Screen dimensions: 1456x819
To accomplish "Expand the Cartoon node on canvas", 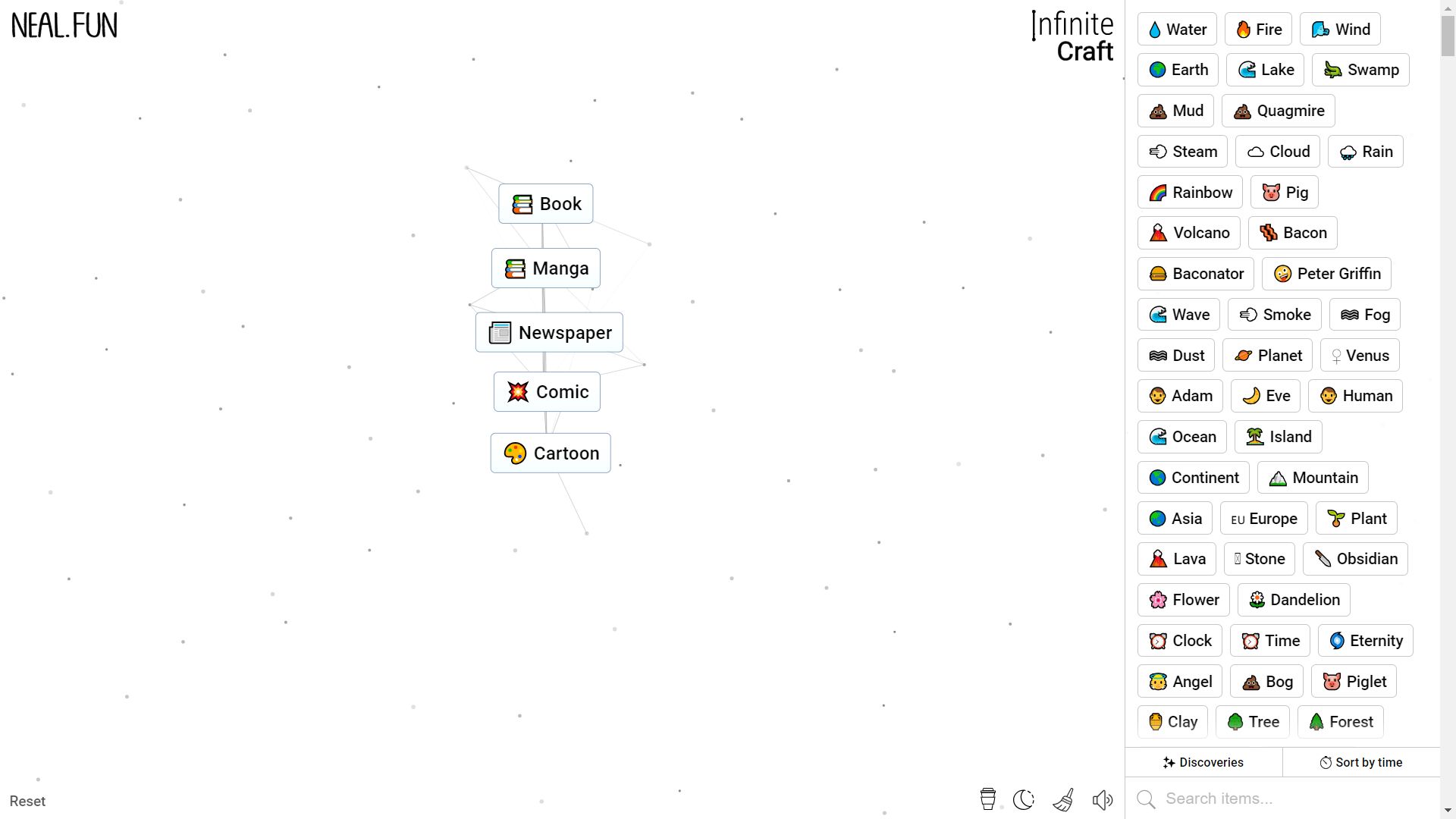I will pyautogui.click(x=550, y=452).
